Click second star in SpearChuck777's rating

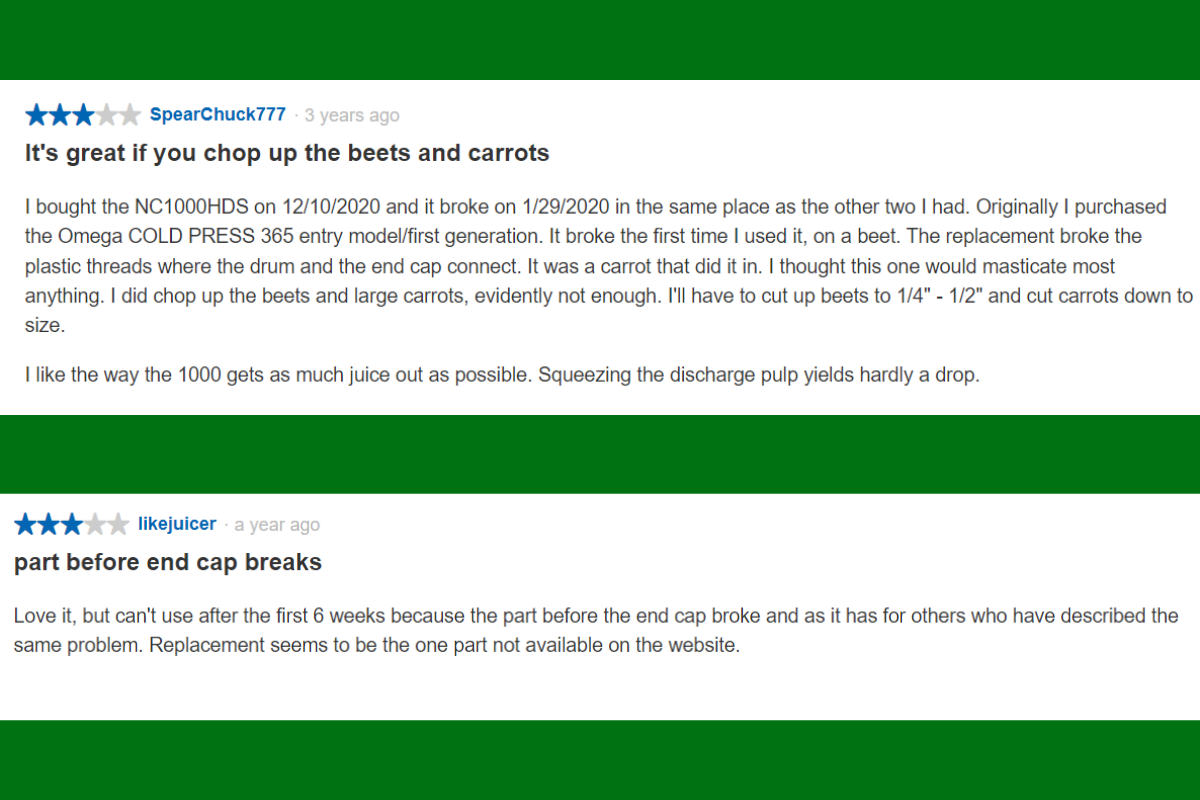(60, 115)
